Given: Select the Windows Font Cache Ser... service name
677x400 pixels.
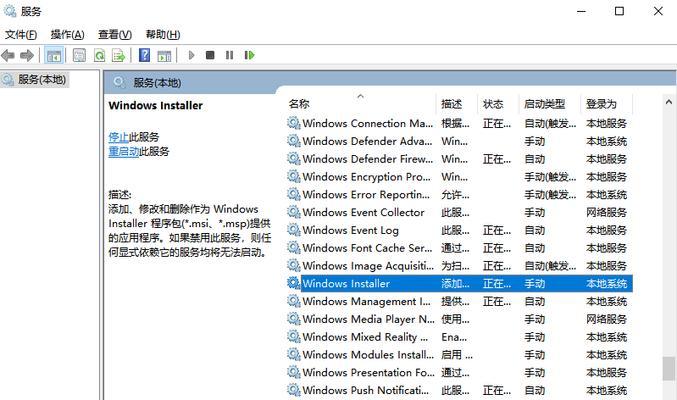Looking at the screenshot, I should [367, 248].
